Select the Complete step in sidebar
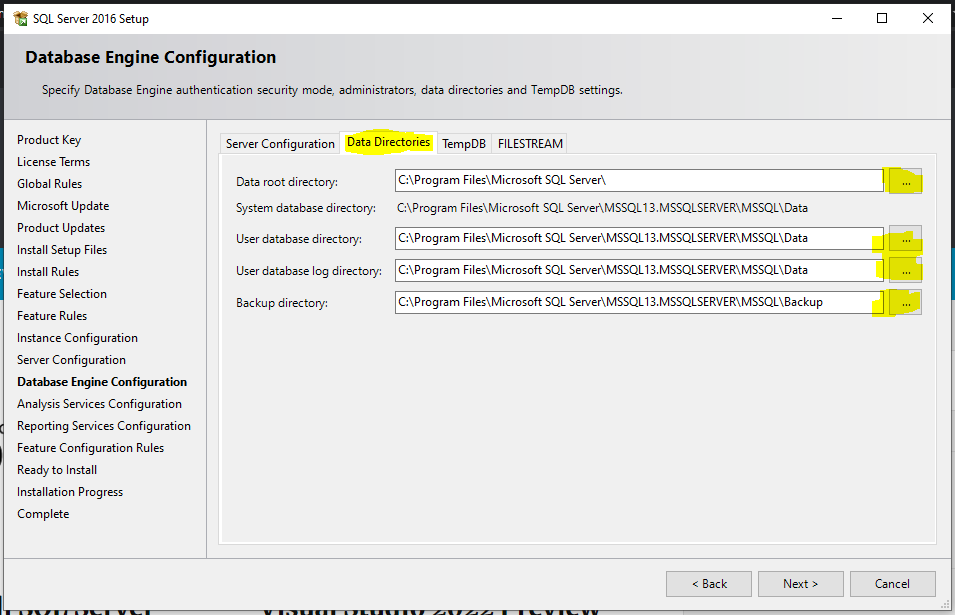 43,513
